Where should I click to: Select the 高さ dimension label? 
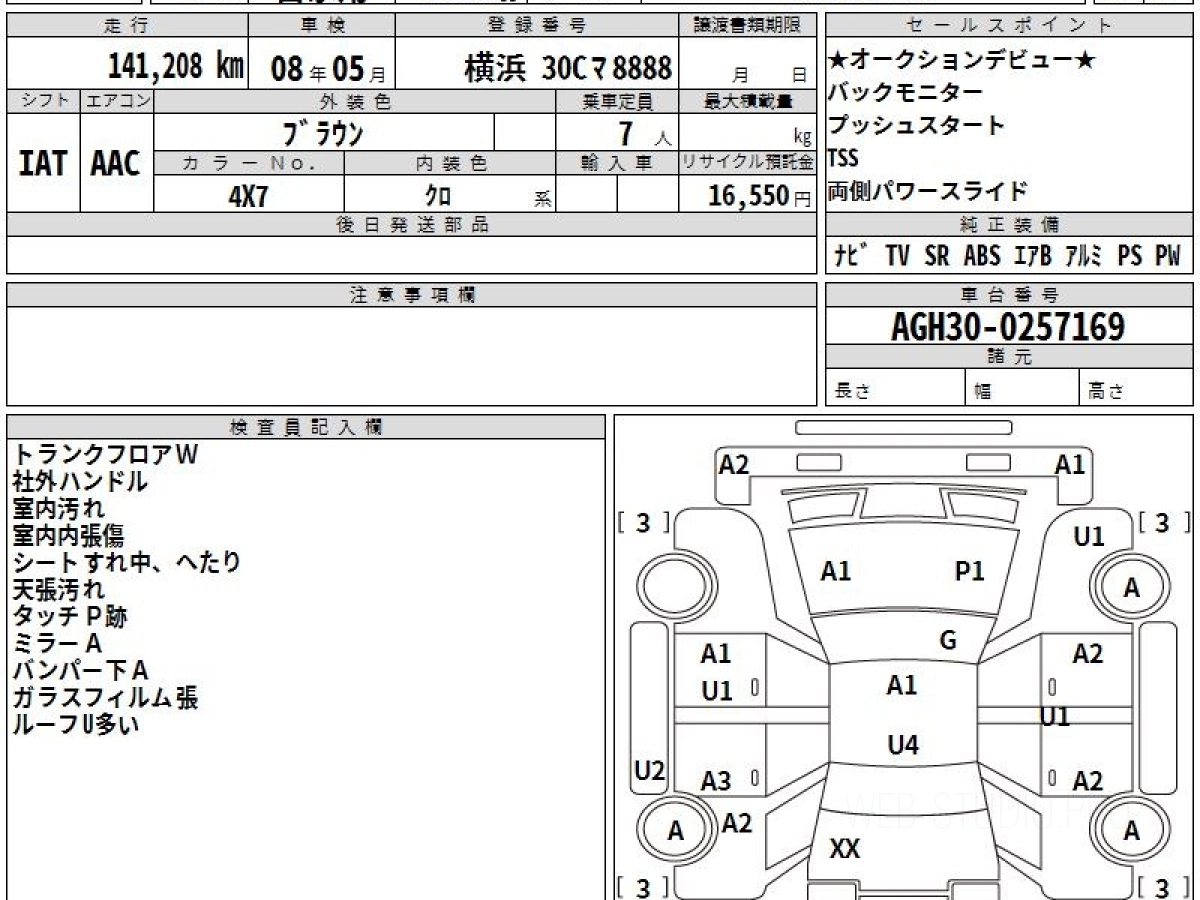point(1106,391)
